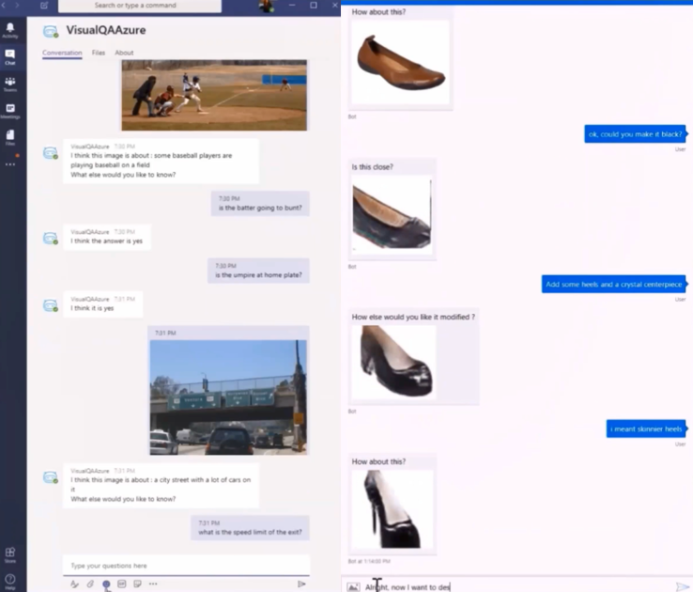Open Teams section in left sidebar
The height and width of the screenshot is (593, 696).
(x=10, y=84)
